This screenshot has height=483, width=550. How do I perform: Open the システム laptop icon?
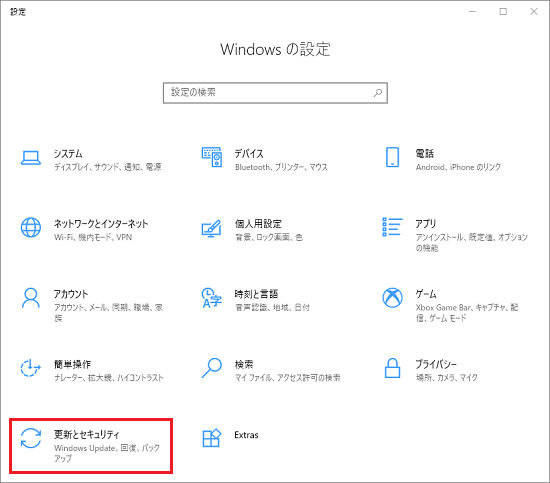tap(31, 158)
